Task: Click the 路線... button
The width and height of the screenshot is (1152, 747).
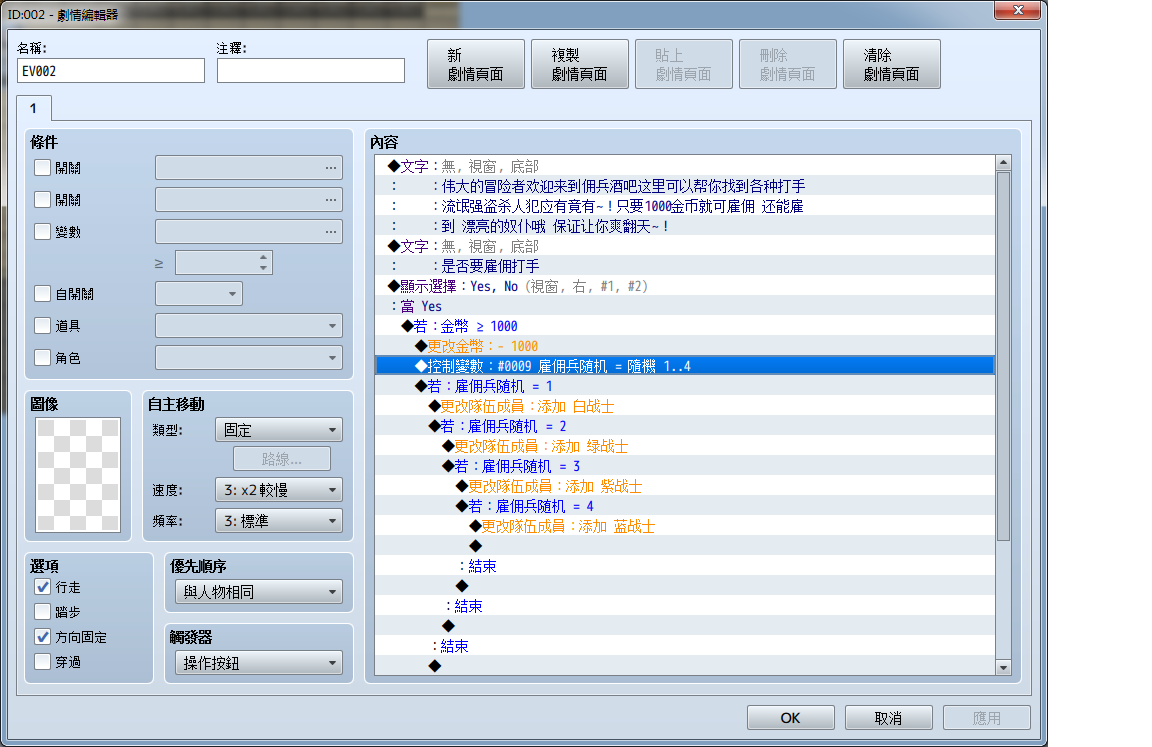Action: click(x=282, y=459)
